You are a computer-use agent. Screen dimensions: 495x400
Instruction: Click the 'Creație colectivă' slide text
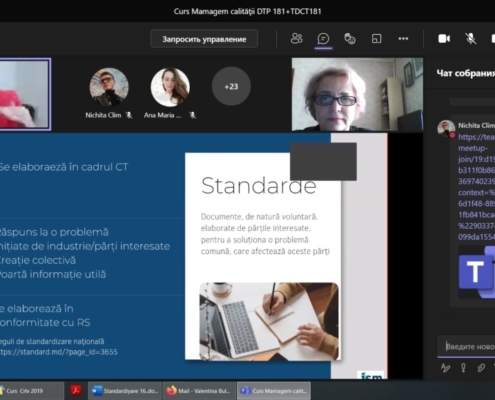click(x=37, y=260)
